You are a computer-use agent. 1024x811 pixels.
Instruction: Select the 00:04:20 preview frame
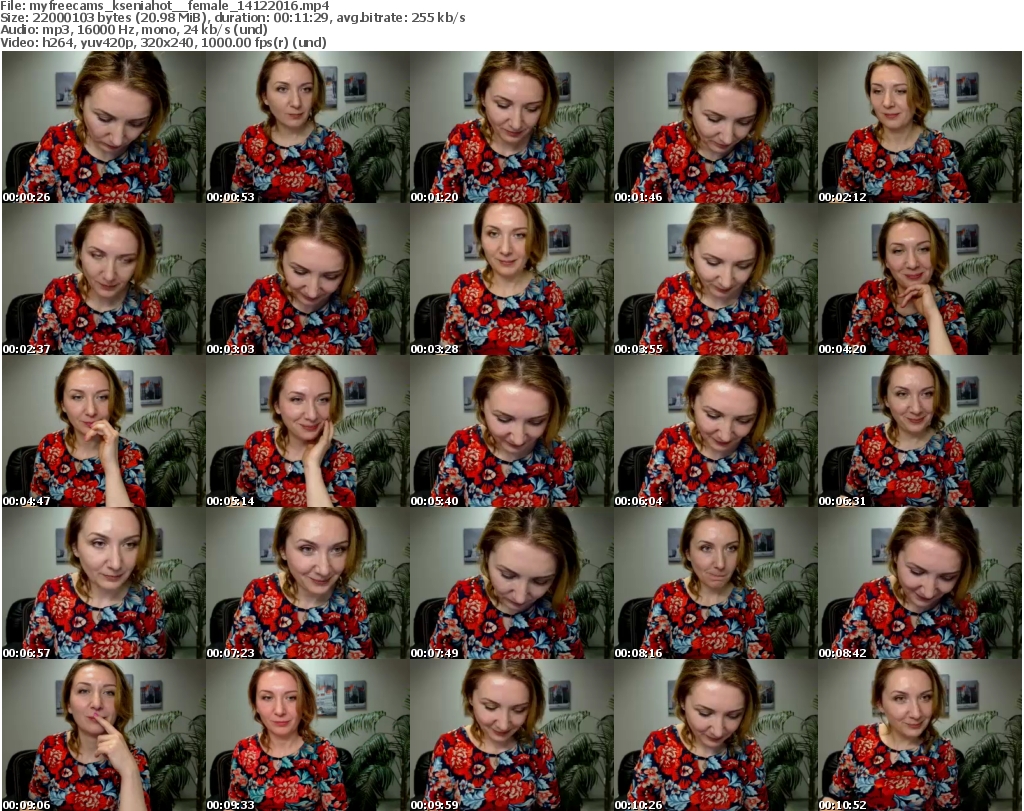coord(919,279)
